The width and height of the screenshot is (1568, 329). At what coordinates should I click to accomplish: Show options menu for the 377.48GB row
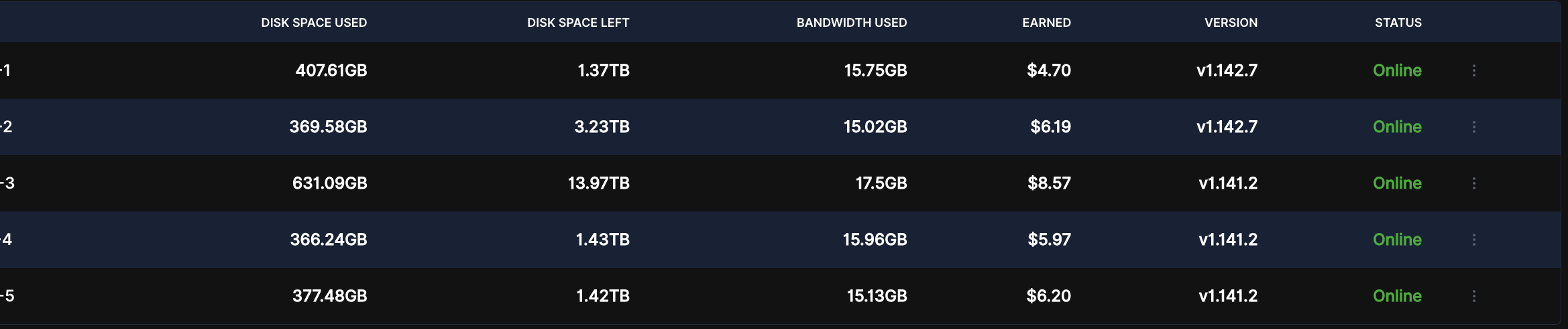click(x=1473, y=296)
